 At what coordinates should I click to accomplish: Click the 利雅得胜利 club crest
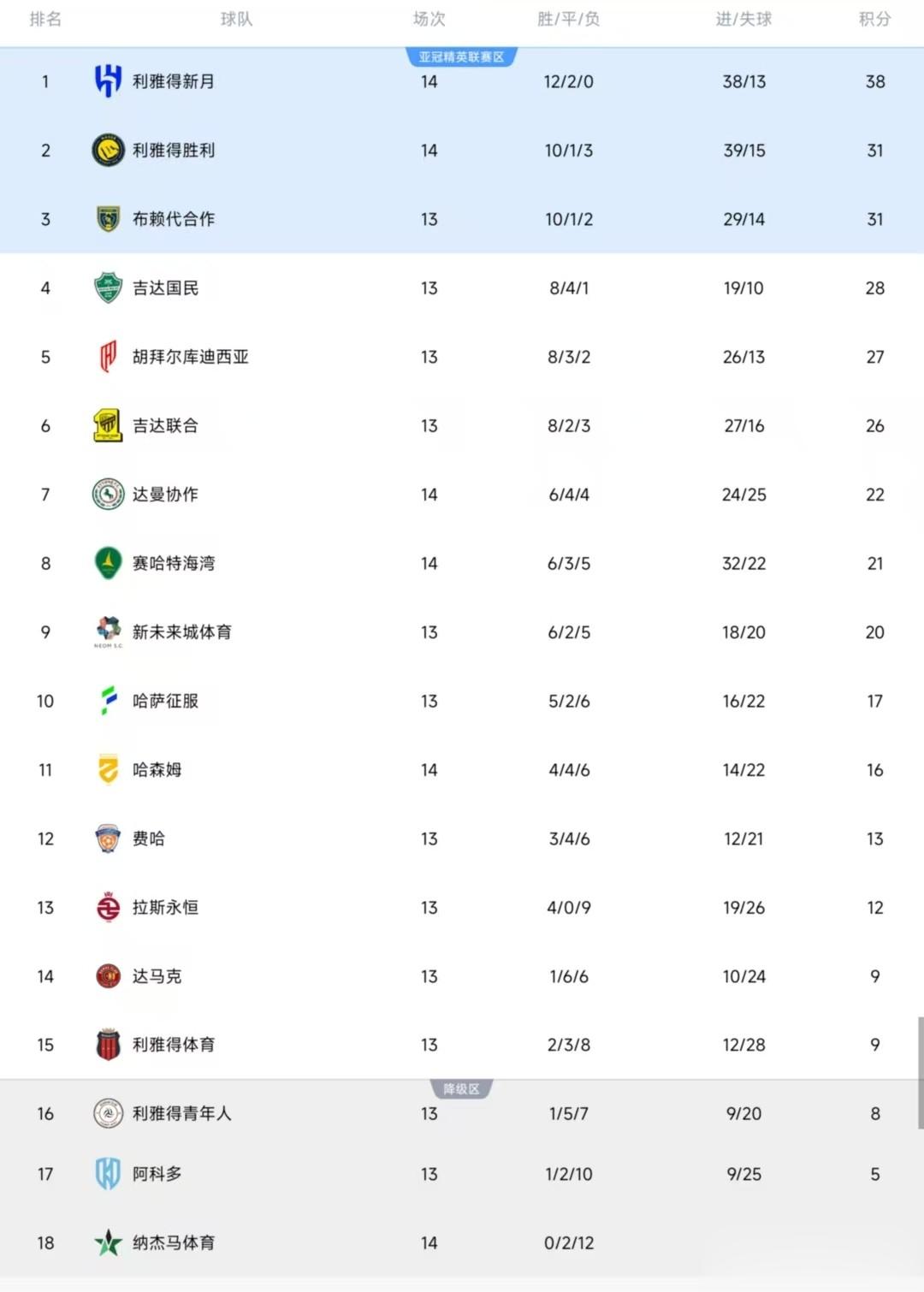coord(108,151)
